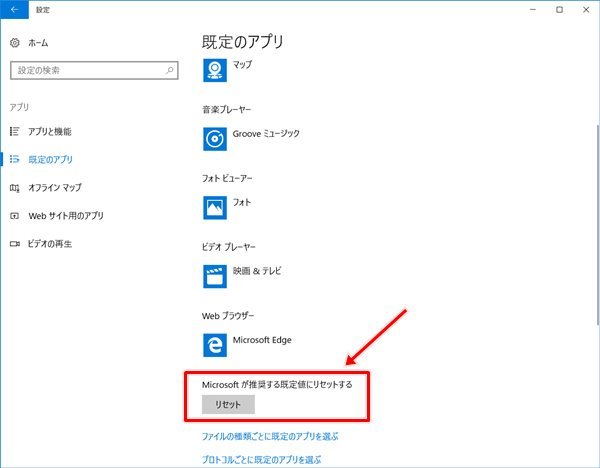Change default web browser Microsoft Edge
600x468 pixels.
pyautogui.click(x=248, y=345)
